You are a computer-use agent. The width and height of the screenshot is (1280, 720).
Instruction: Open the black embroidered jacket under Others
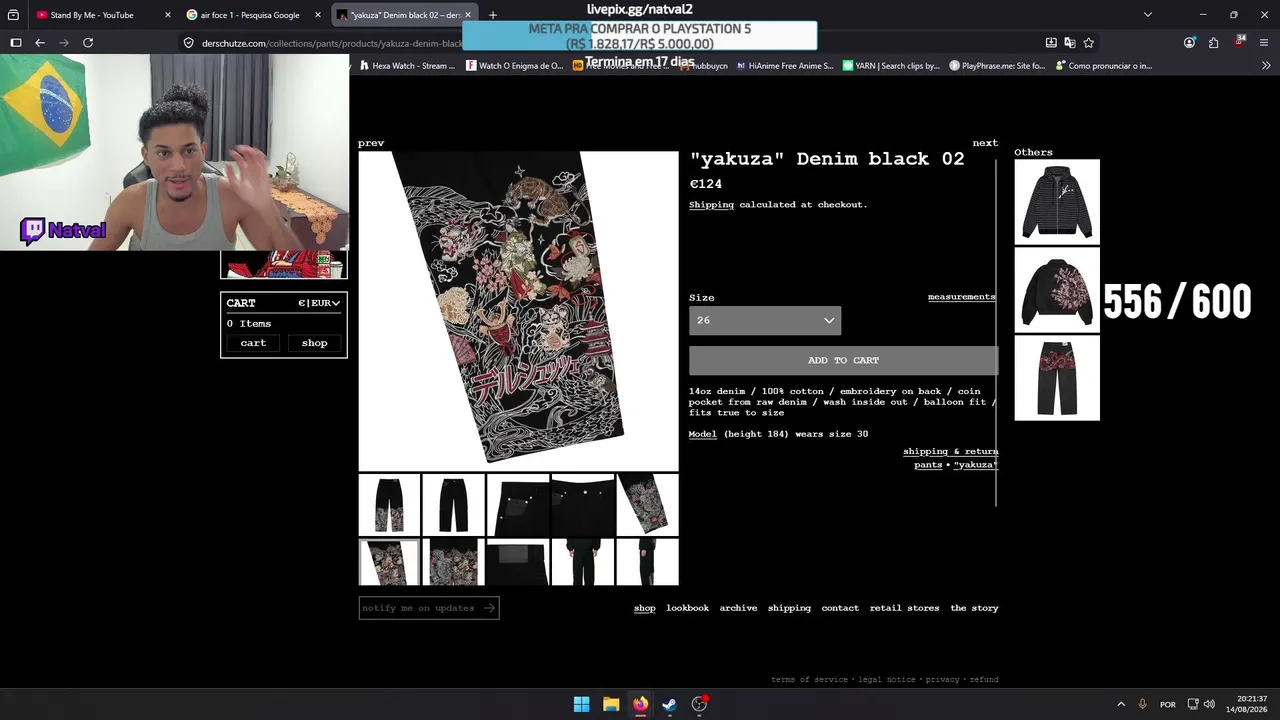(1057, 290)
